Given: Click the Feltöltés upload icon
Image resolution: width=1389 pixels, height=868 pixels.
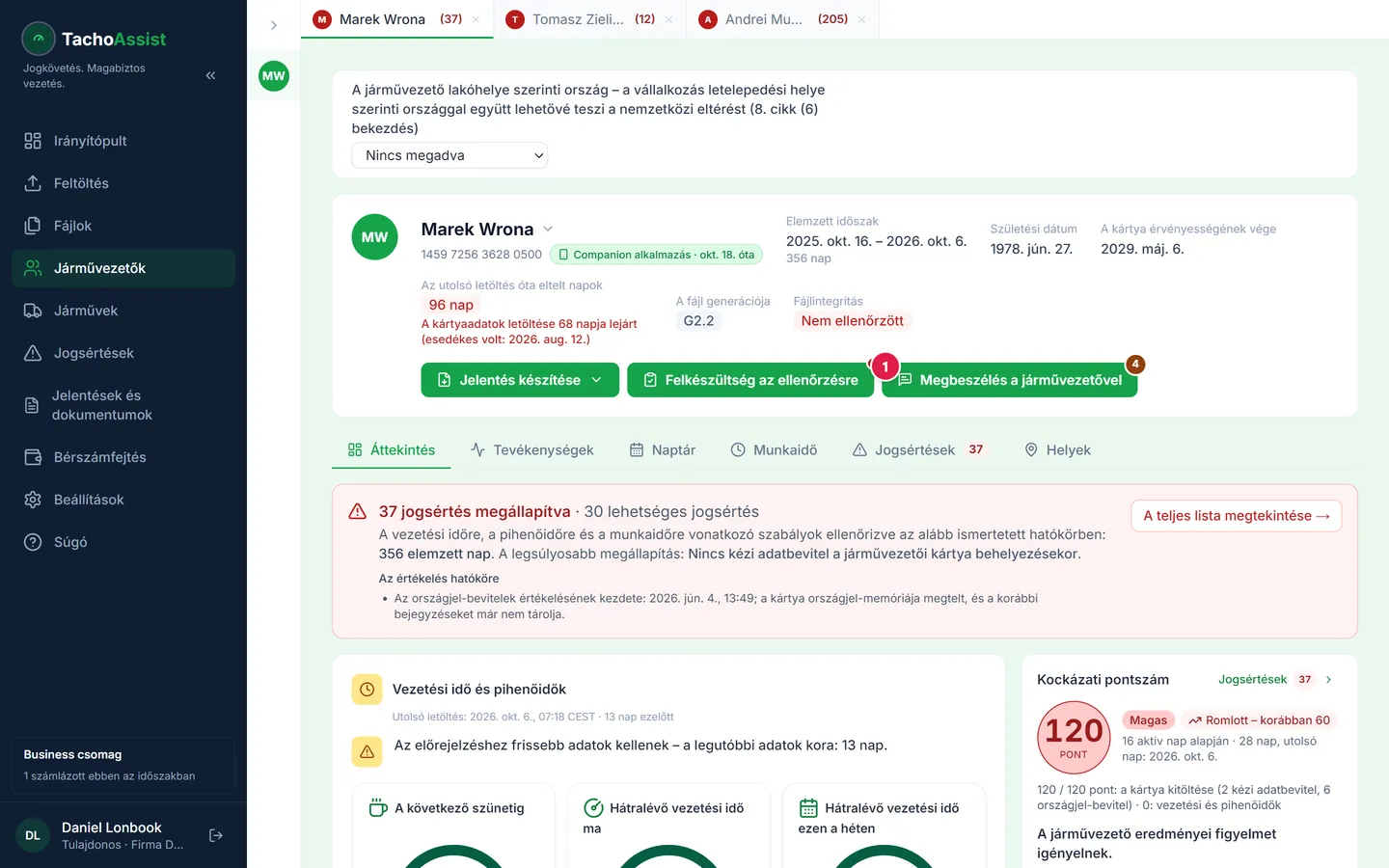Looking at the screenshot, I should click(33, 183).
